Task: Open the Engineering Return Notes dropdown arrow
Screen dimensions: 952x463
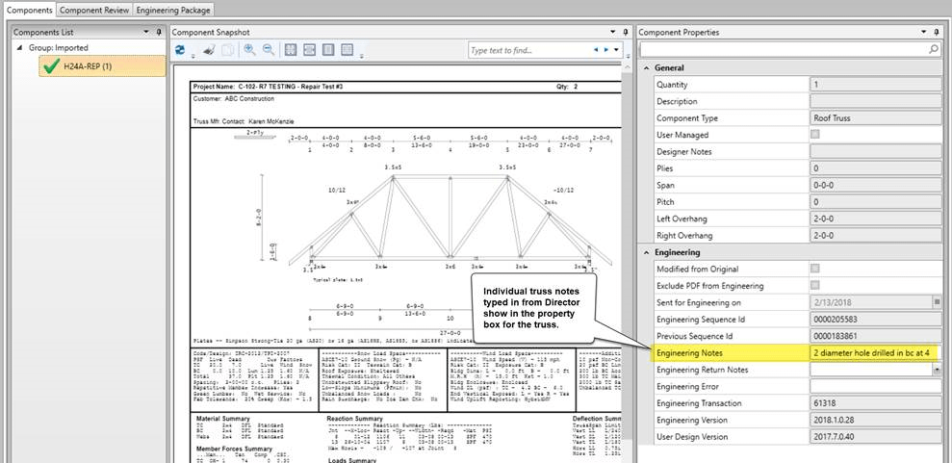Action: [x=938, y=370]
